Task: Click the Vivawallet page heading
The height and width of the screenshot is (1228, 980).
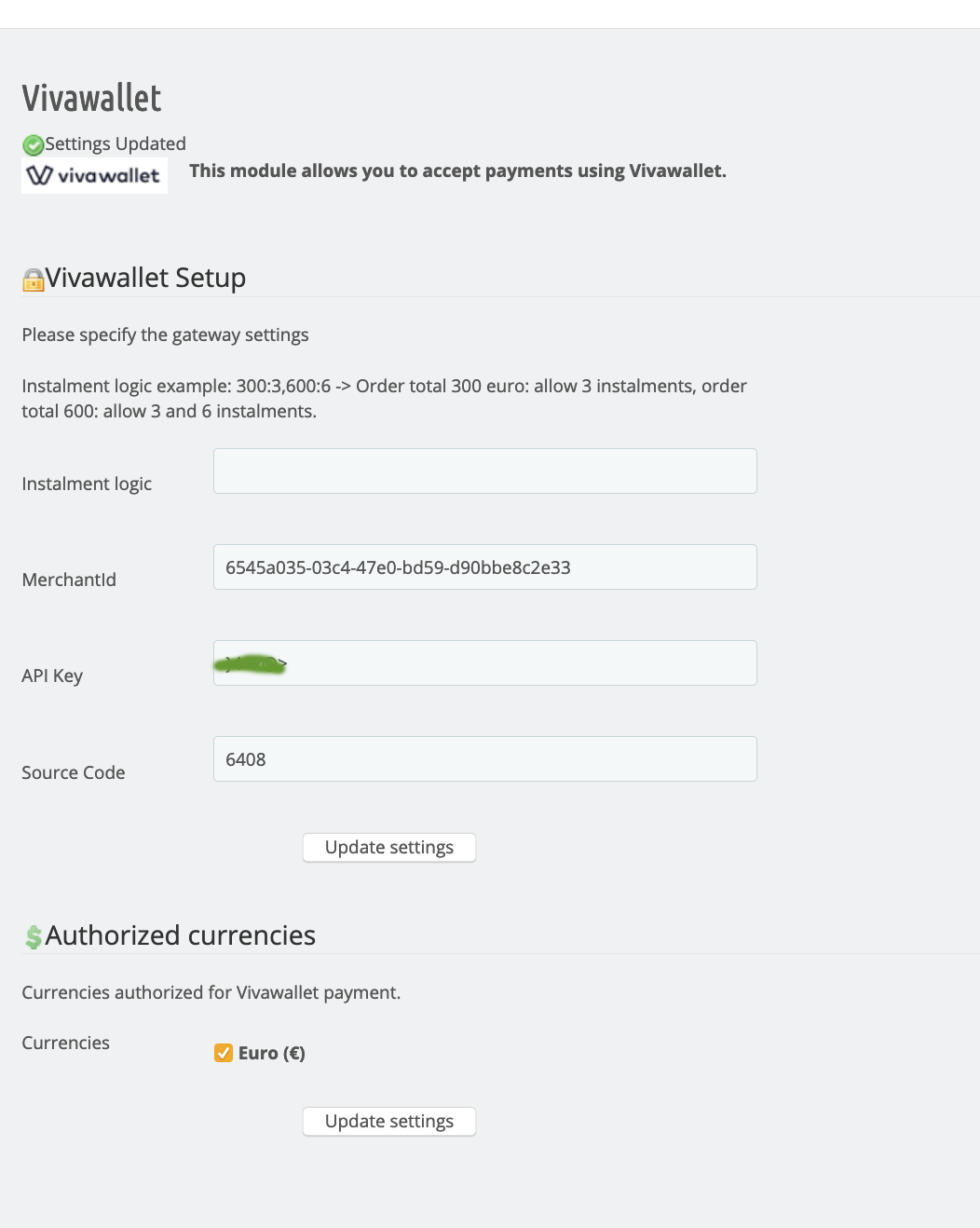Action: (90, 97)
